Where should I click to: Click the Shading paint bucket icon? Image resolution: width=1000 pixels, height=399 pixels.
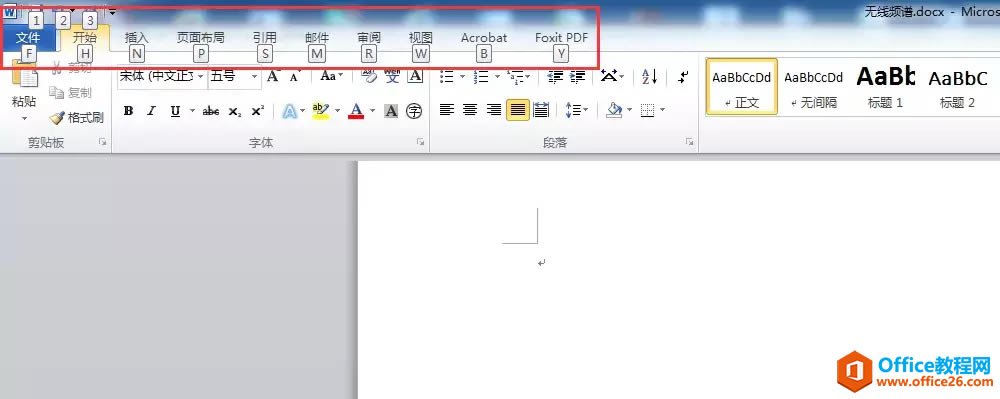click(x=614, y=111)
